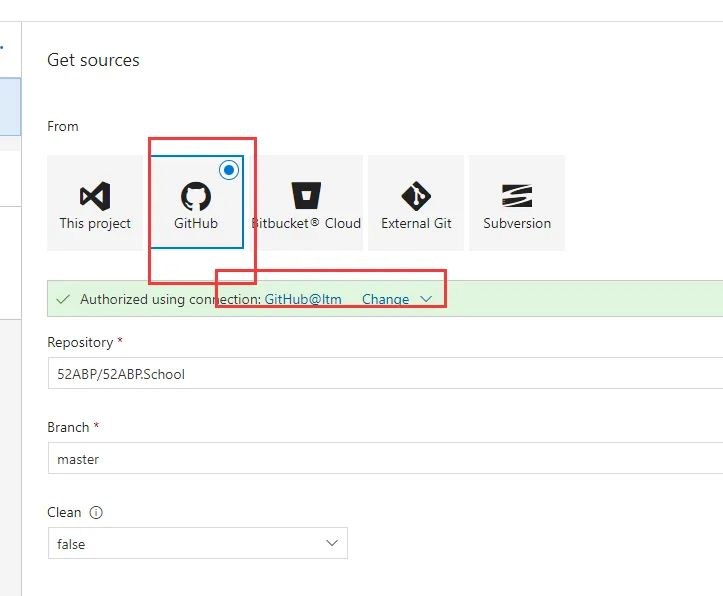Open the GitHub@ltm connection link
The width and height of the screenshot is (723, 596).
[303, 299]
